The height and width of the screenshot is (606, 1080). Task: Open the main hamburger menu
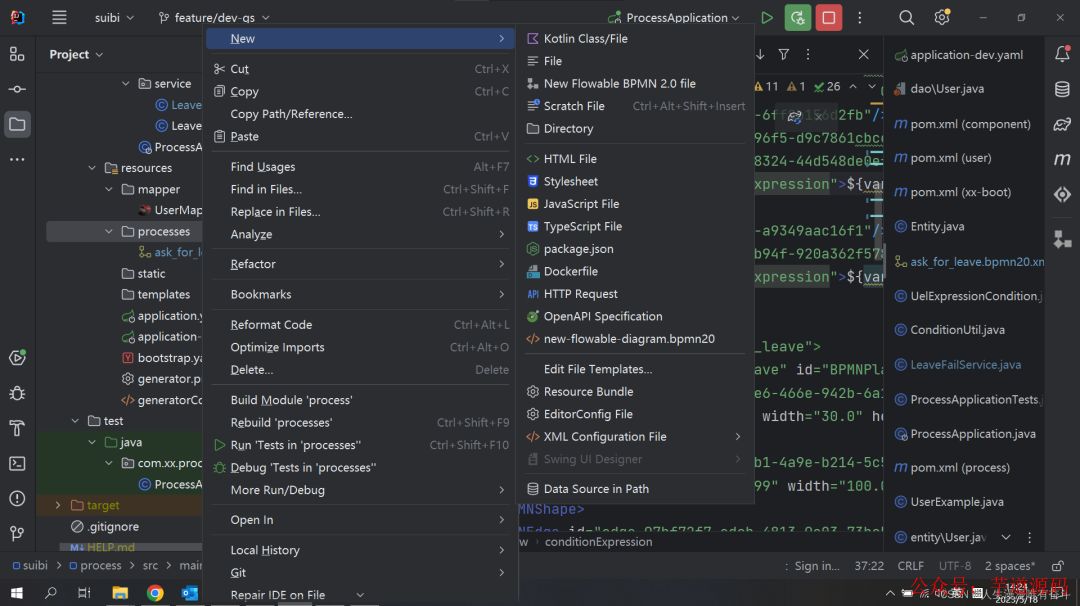[x=59, y=17]
